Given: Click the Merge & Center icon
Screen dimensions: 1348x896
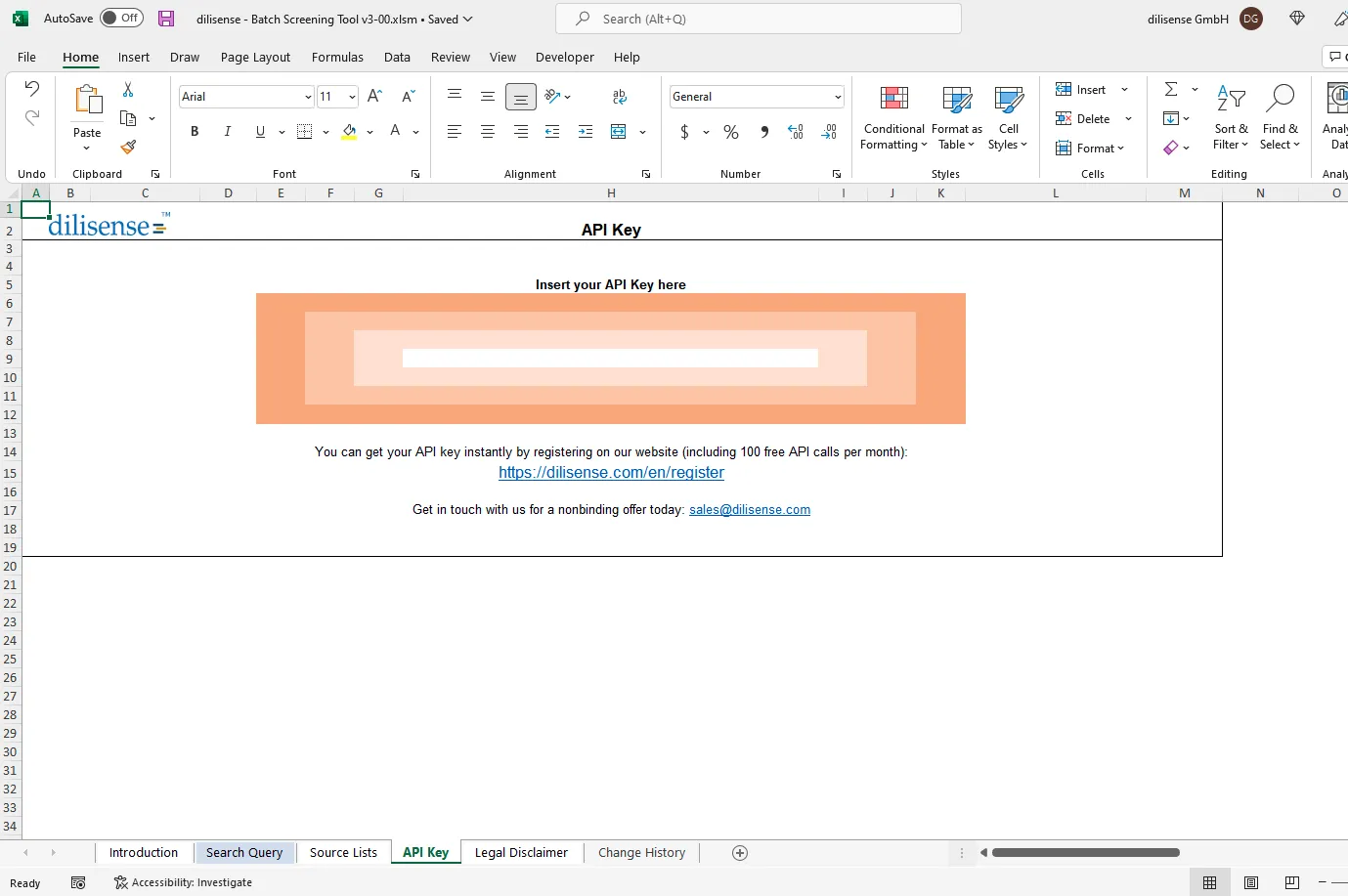Looking at the screenshot, I should pos(619,131).
